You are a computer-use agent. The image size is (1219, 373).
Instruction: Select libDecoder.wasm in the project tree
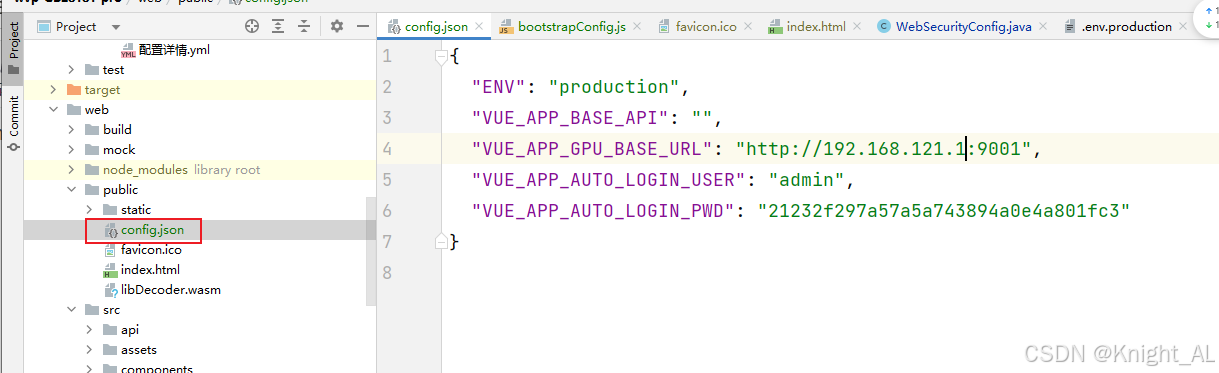(x=162, y=289)
